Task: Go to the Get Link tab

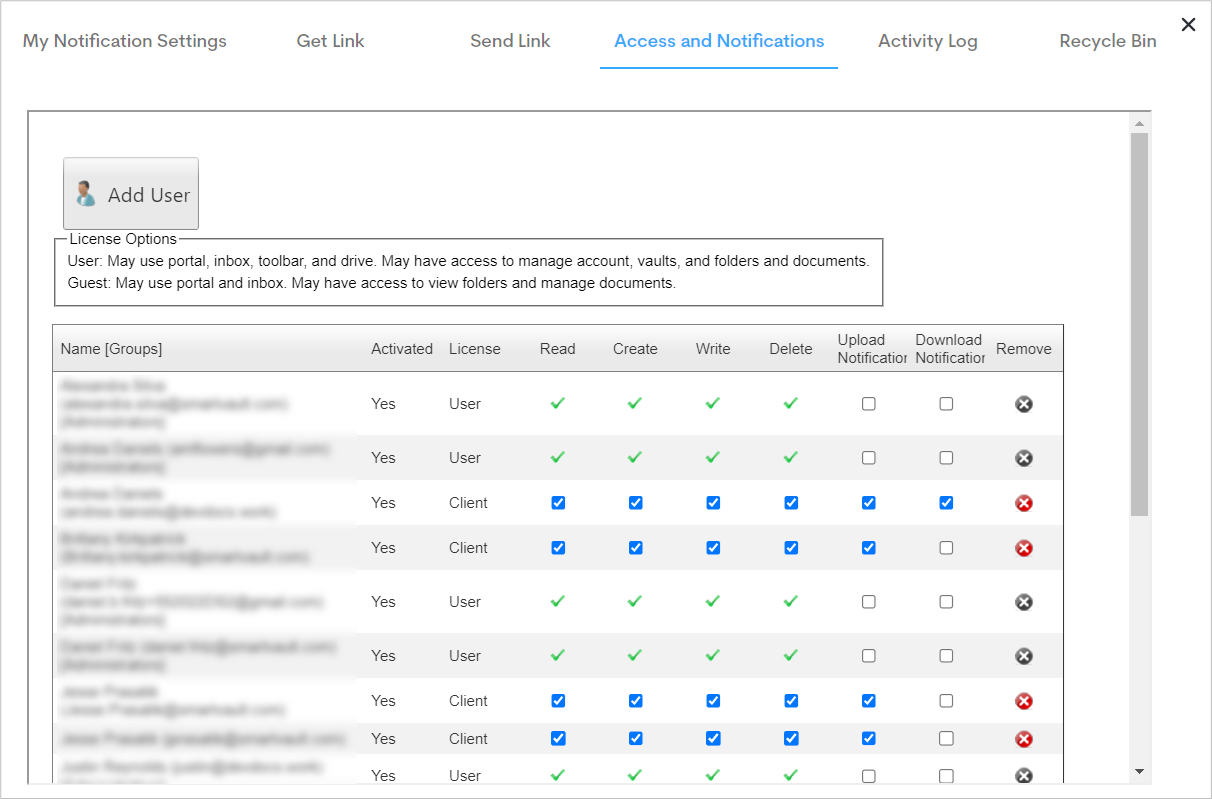Action: (330, 41)
